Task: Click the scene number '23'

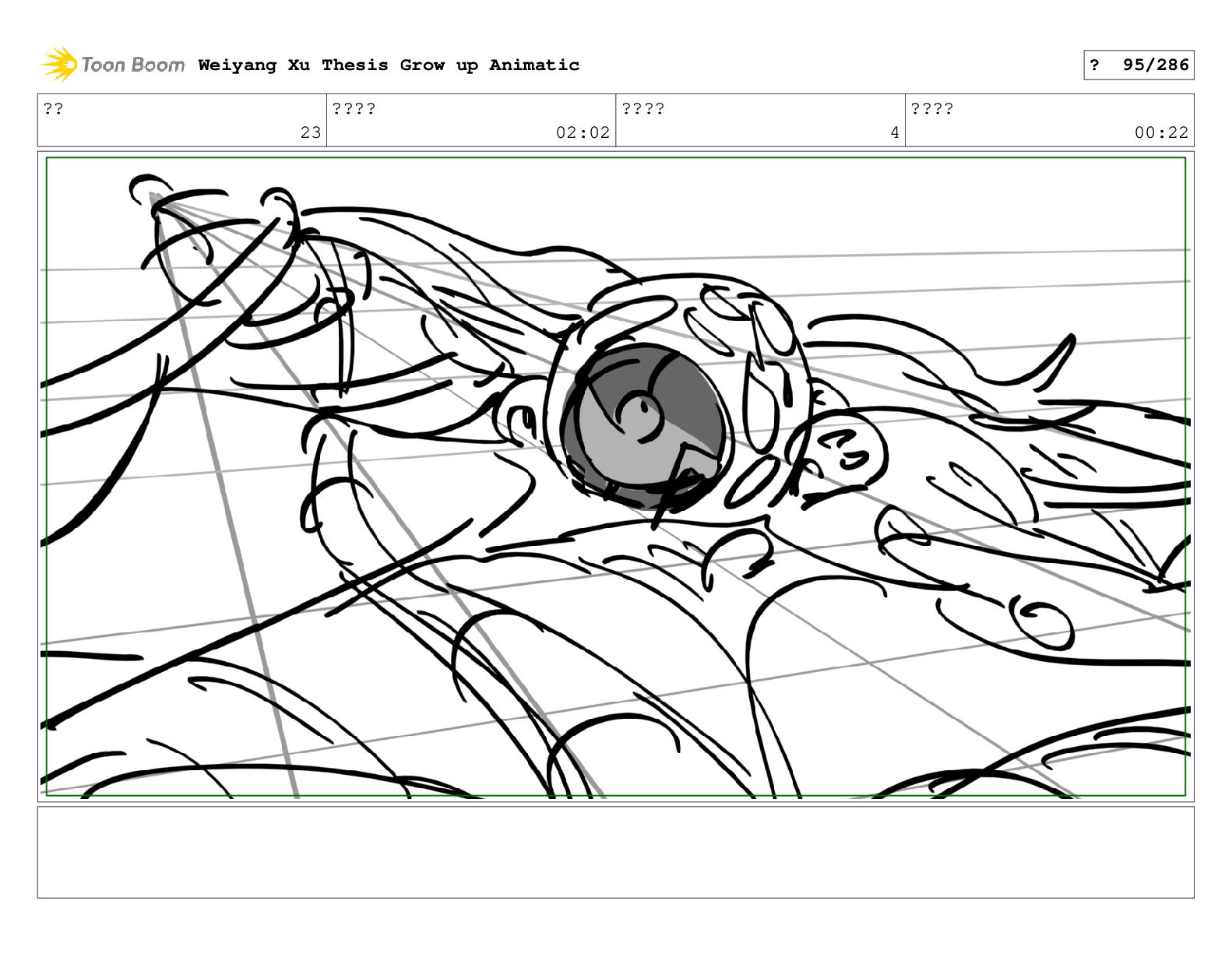Action: [x=311, y=132]
